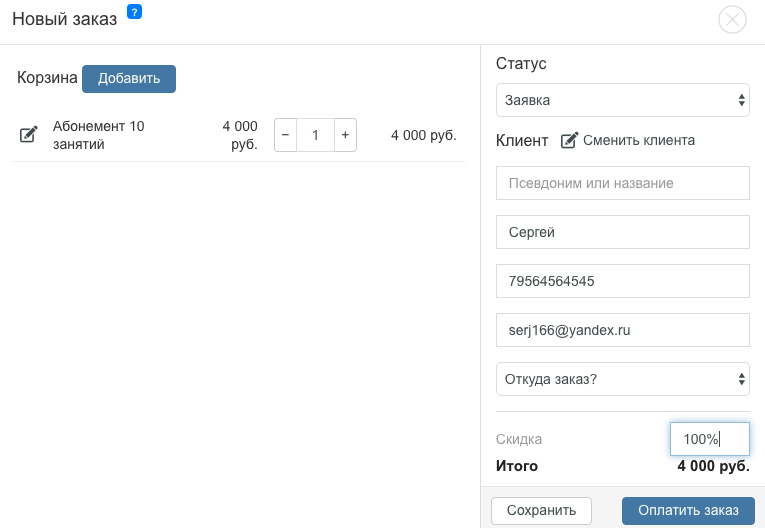Click the Сохранить button
The width and height of the screenshot is (765, 528).
point(541,510)
